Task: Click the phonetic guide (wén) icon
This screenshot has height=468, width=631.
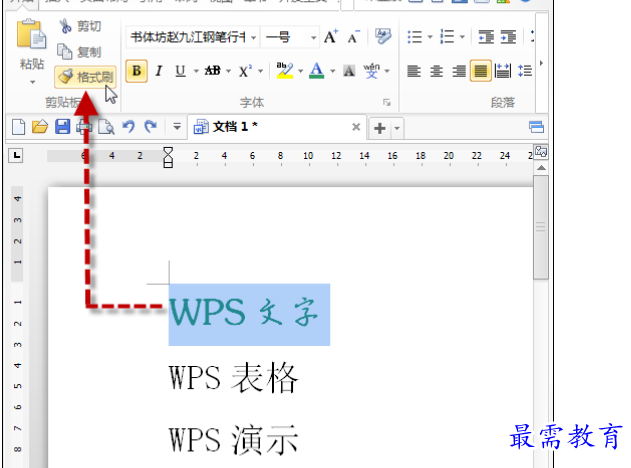Action: [371, 71]
